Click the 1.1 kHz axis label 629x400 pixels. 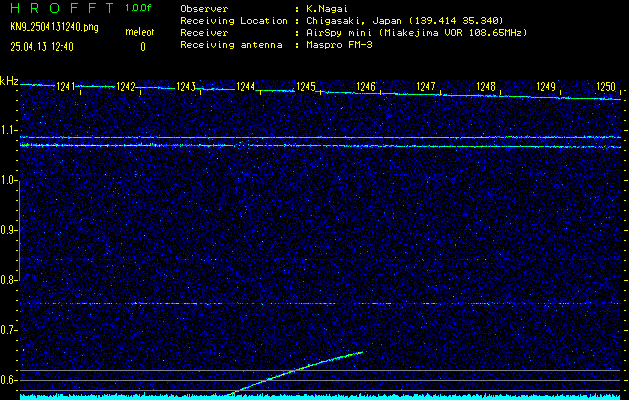(x=9, y=130)
